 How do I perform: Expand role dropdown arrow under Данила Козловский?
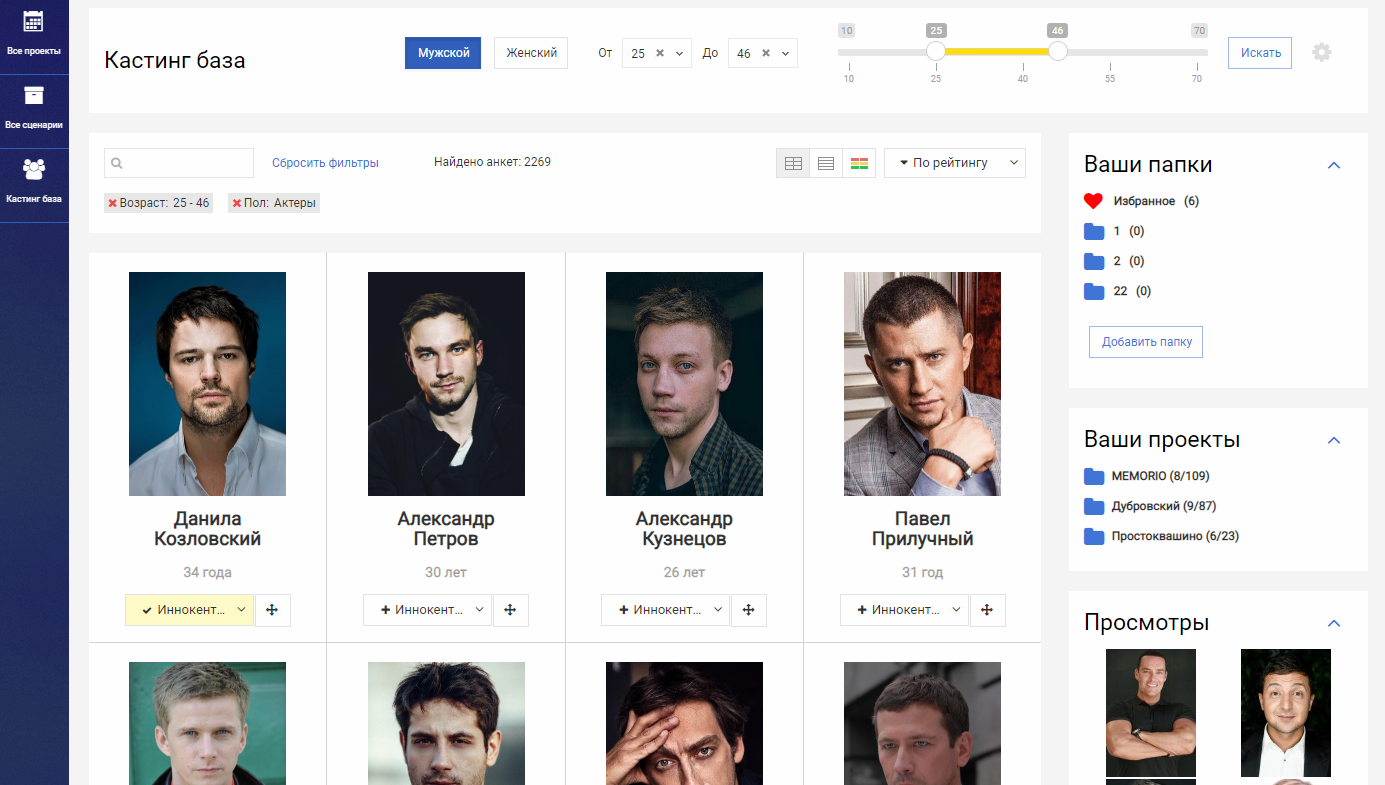[x=242, y=610]
